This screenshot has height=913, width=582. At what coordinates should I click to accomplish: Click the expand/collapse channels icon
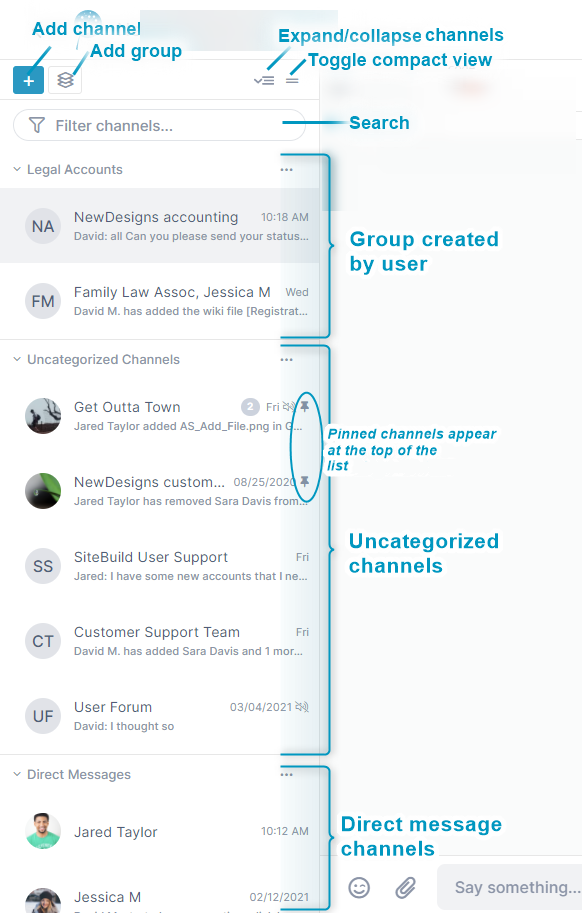pyautogui.click(x=264, y=81)
